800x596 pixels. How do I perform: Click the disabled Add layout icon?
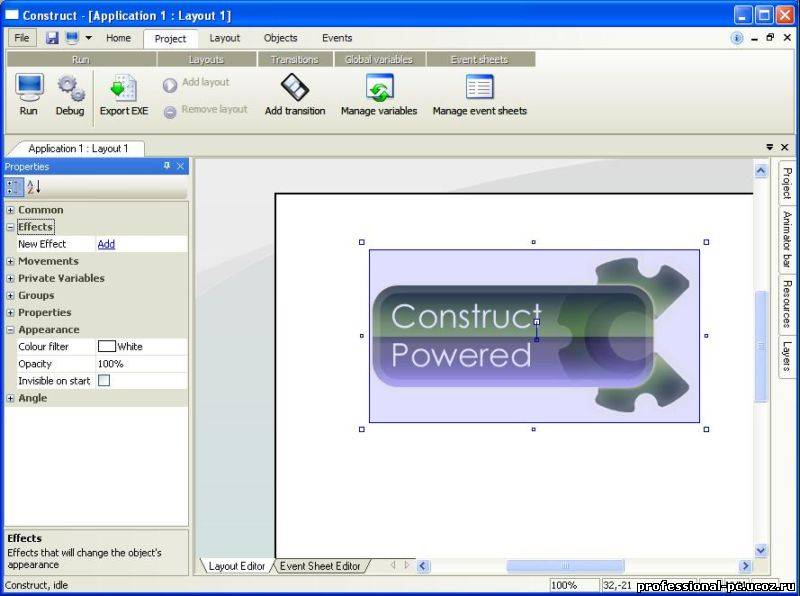click(170, 85)
